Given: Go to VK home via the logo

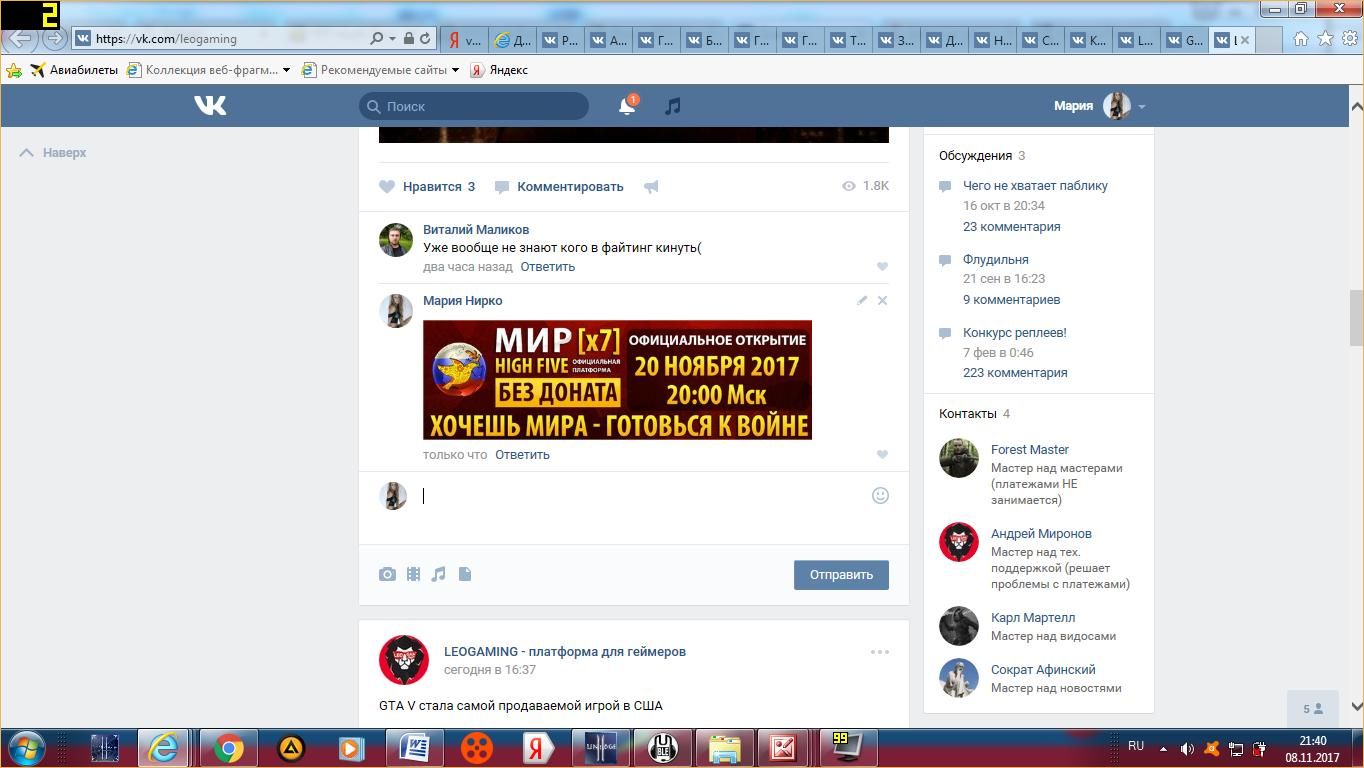Looking at the screenshot, I should (x=210, y=105).
